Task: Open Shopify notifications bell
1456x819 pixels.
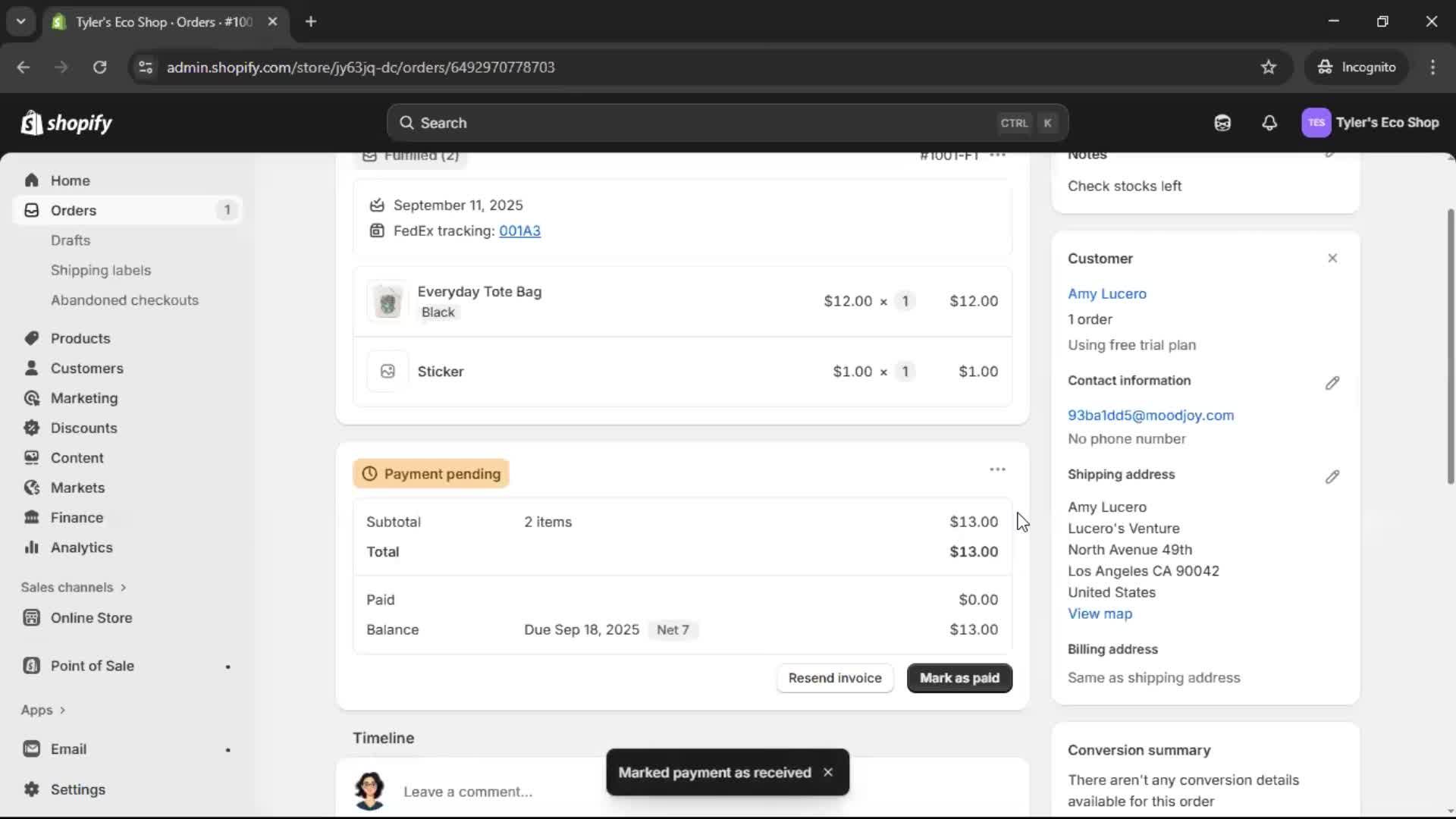Action: click(1269, 122)
